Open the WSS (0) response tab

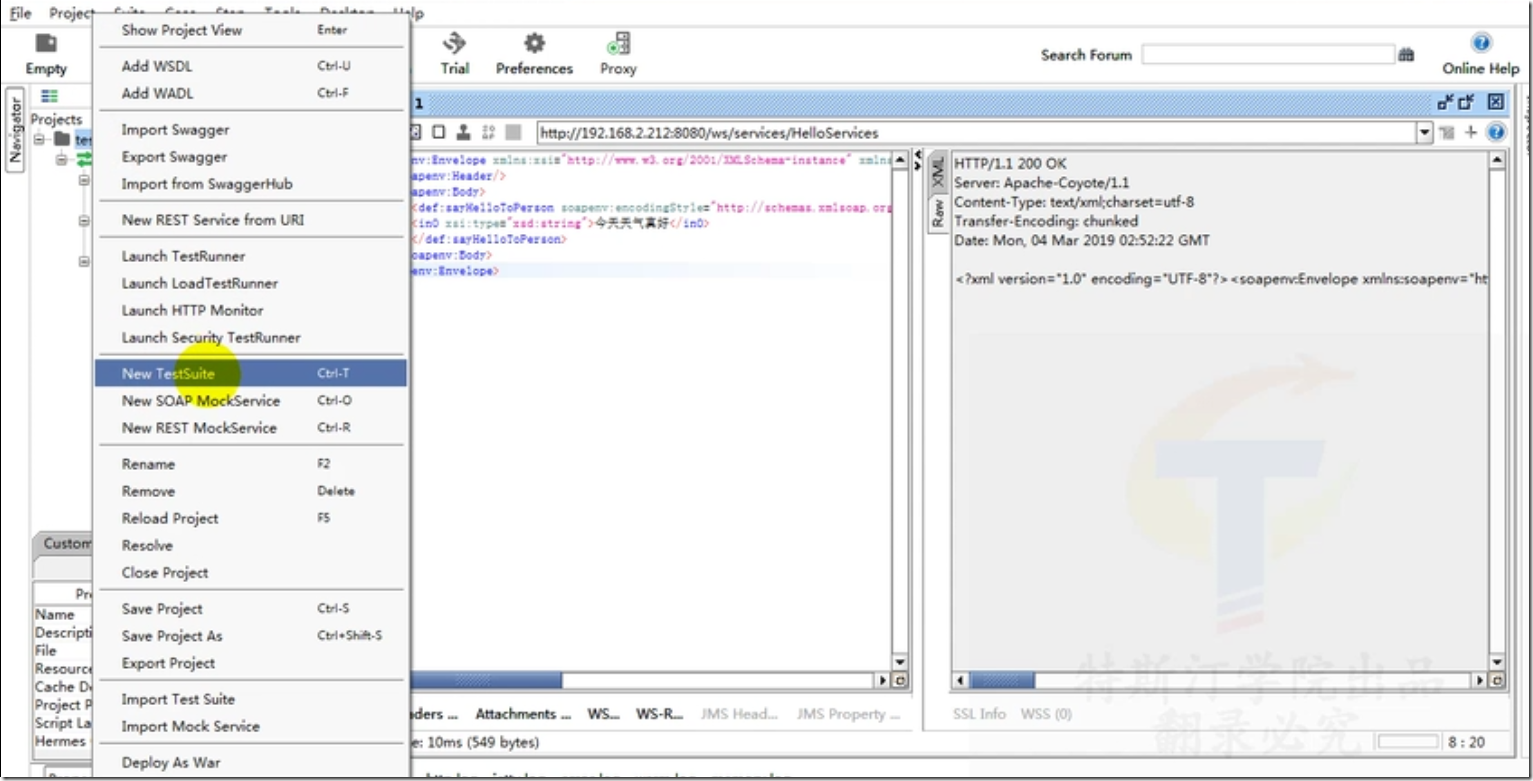click(x=1046, y=714)
